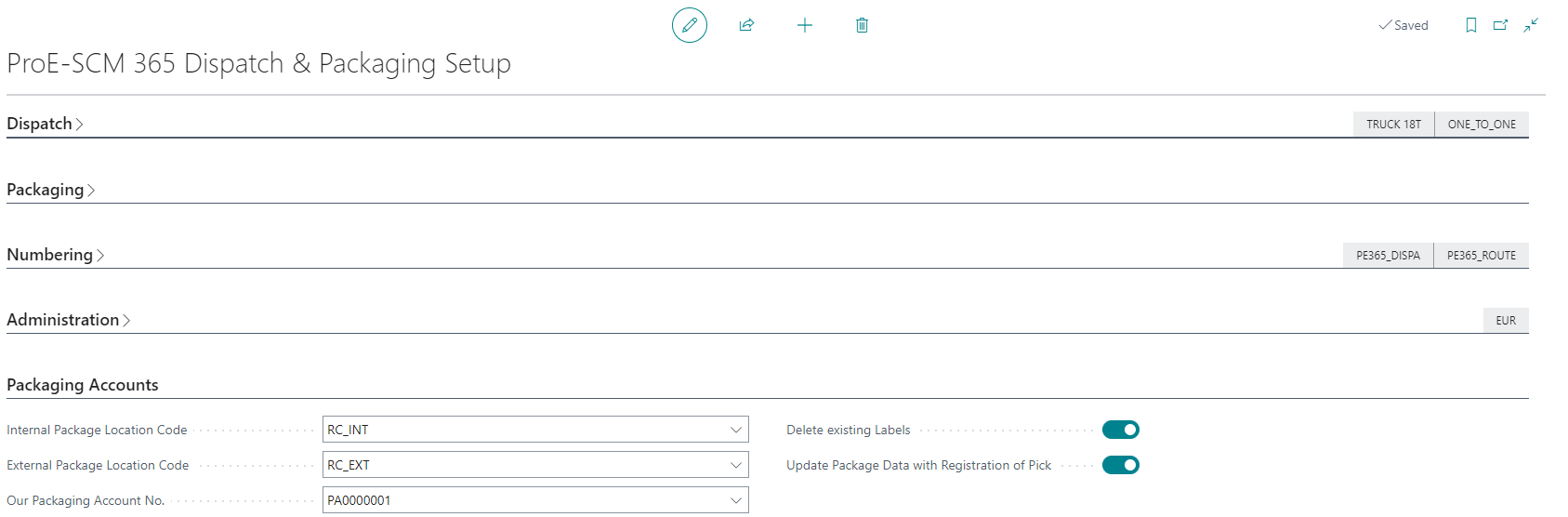
Task: Open page in new window icon
Action: pos(1500,25)
